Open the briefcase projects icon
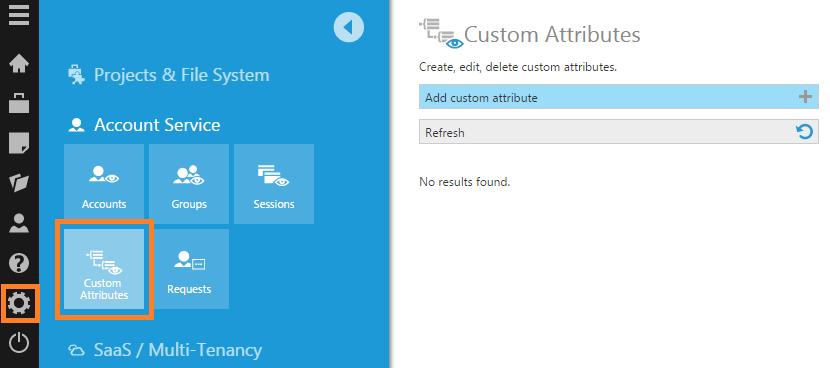The height and width of the screenshot is (368, 830). pos(19,103)
